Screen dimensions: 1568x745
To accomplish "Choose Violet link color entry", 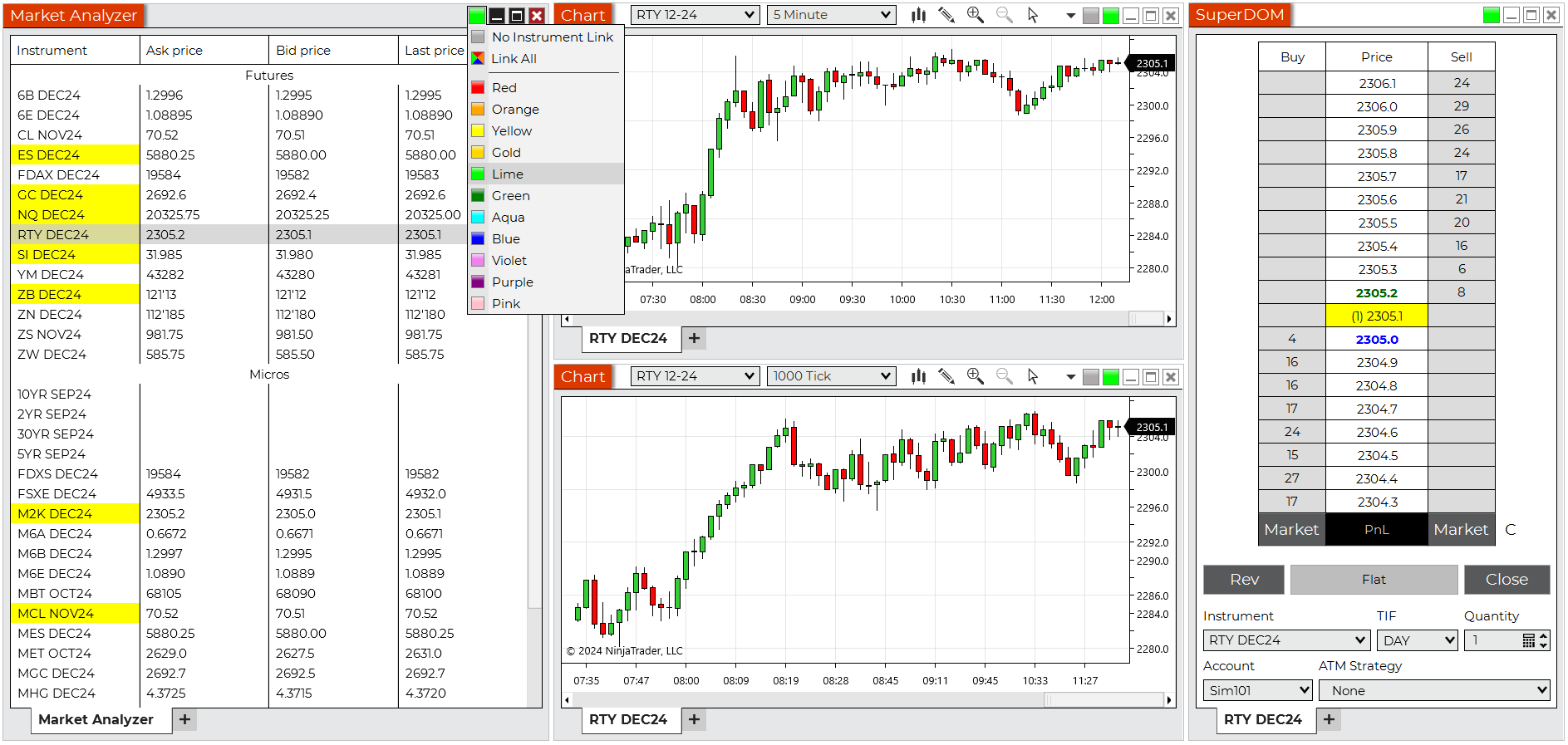I will click(546, 260).
